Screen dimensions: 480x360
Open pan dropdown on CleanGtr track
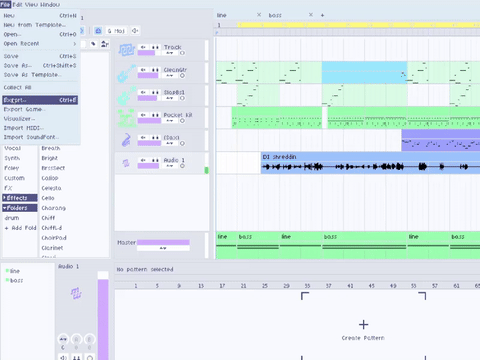[170, 76]
